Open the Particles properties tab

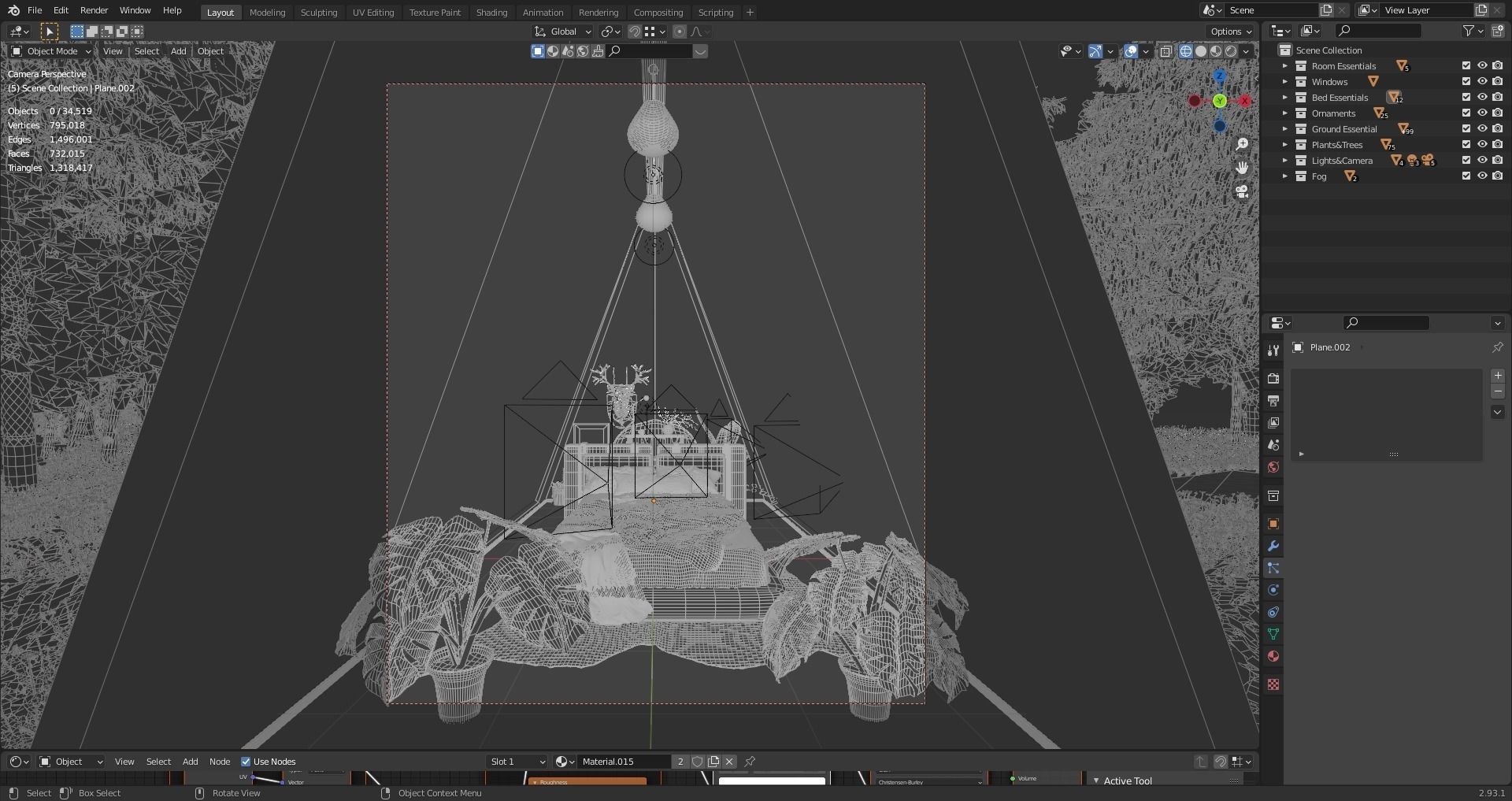(x=1273, y=568)
